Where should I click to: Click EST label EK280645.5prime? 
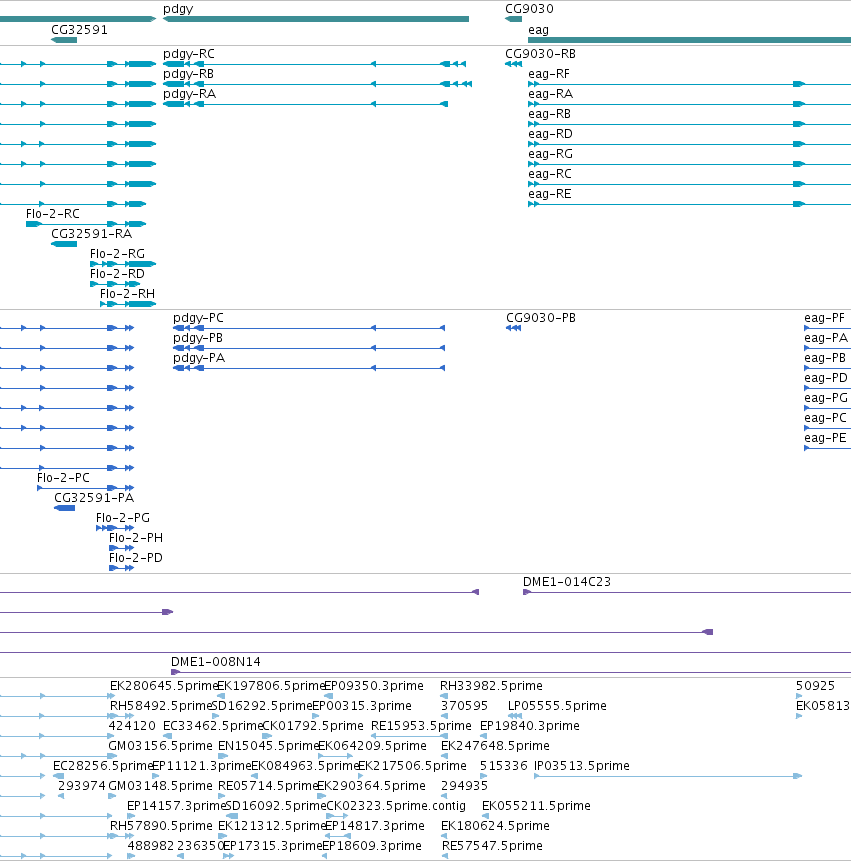164,686
